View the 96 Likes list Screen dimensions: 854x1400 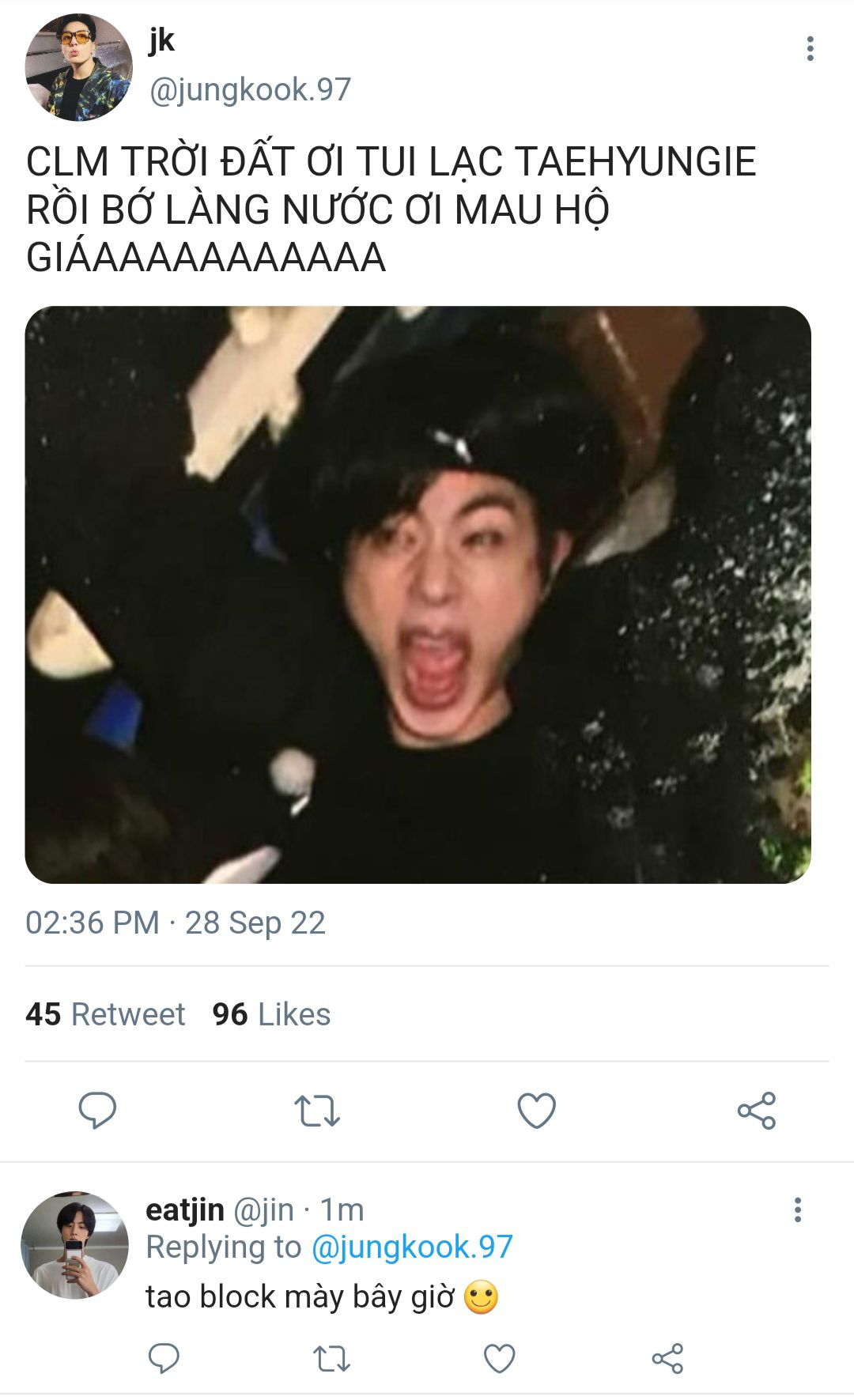coord(271,1014)
